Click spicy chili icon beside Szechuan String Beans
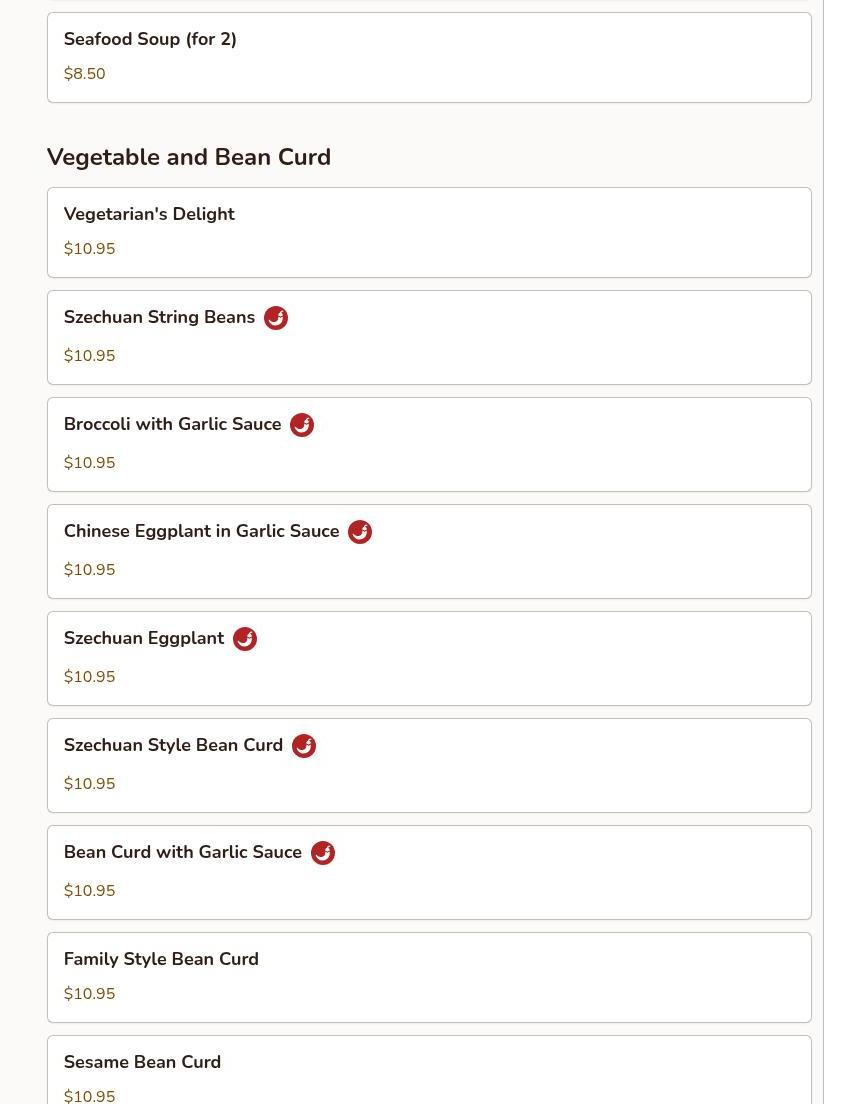The image size is (844, 1104). [276, 318]
